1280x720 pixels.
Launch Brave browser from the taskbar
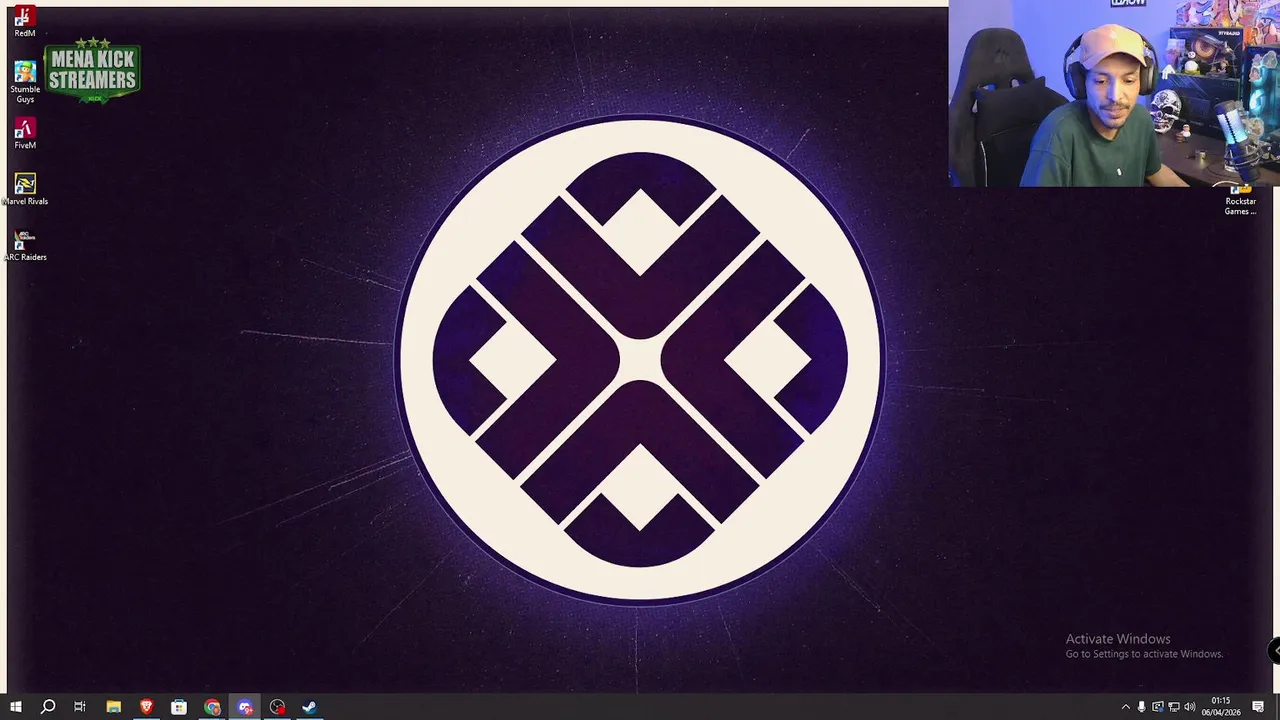[x=146, y=707]
